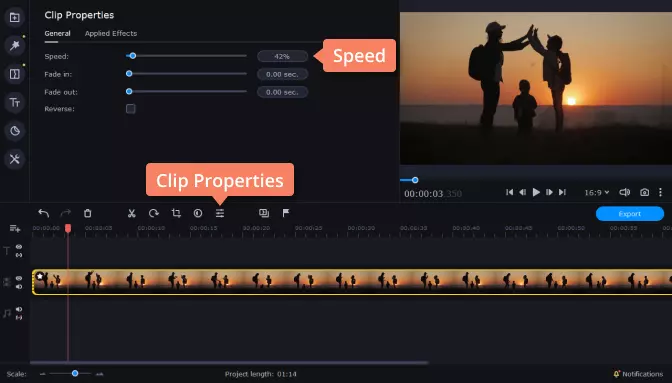Image resolution: width=672 pixels, height=383 pixels.
Task: Toggle link icon on title track
Action: tap(19, 255)
